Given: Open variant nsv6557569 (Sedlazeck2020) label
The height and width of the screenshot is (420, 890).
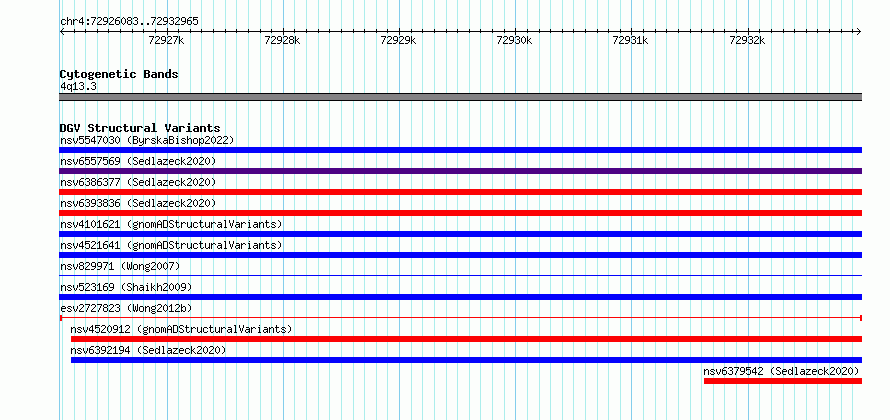Looking at the screenshot, I should coord(138,161).
